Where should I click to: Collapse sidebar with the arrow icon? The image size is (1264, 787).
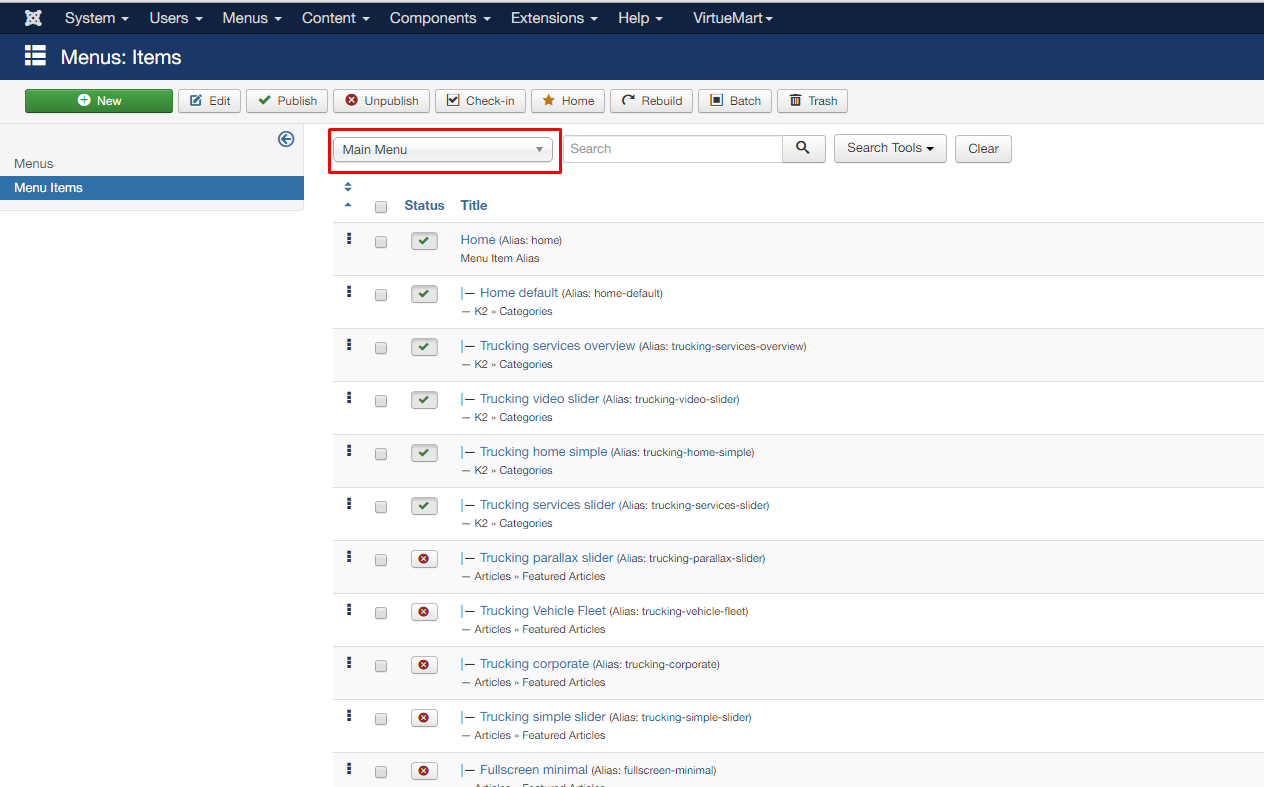pos(286,139)
